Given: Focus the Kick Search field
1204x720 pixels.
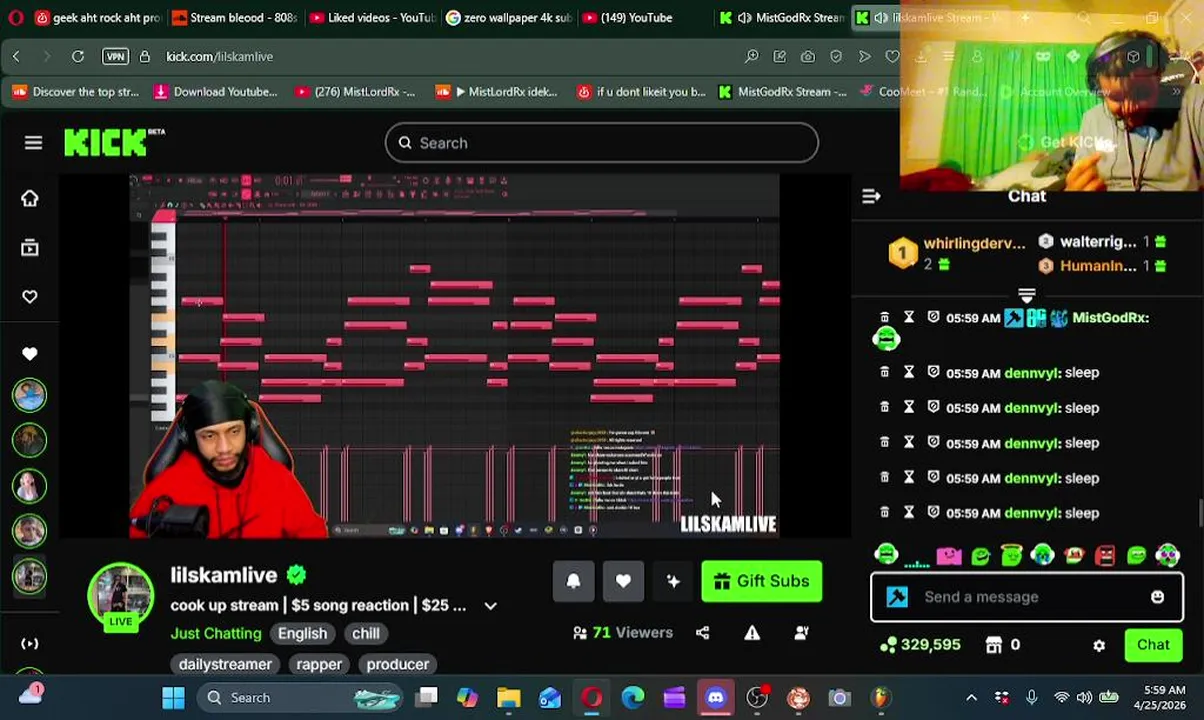Looking at the screenshot, I should [x=601, y=143].
